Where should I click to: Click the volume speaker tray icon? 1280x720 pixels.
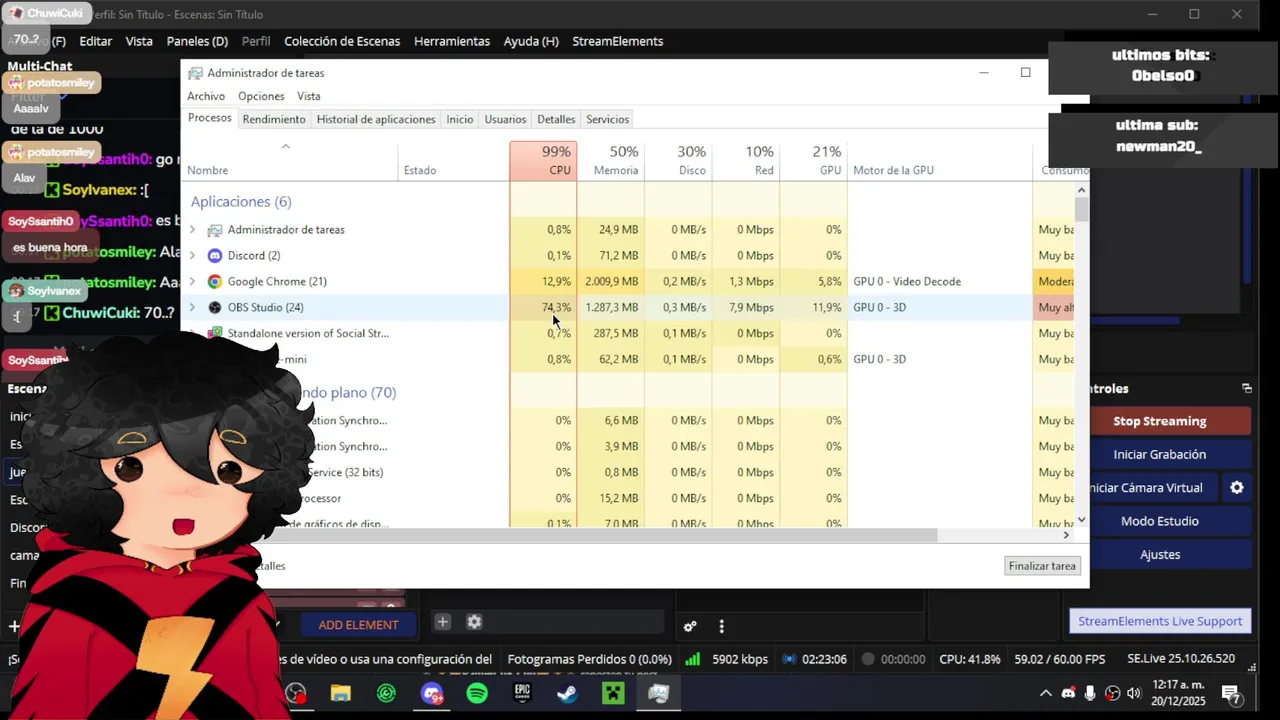pos(1133,693)
